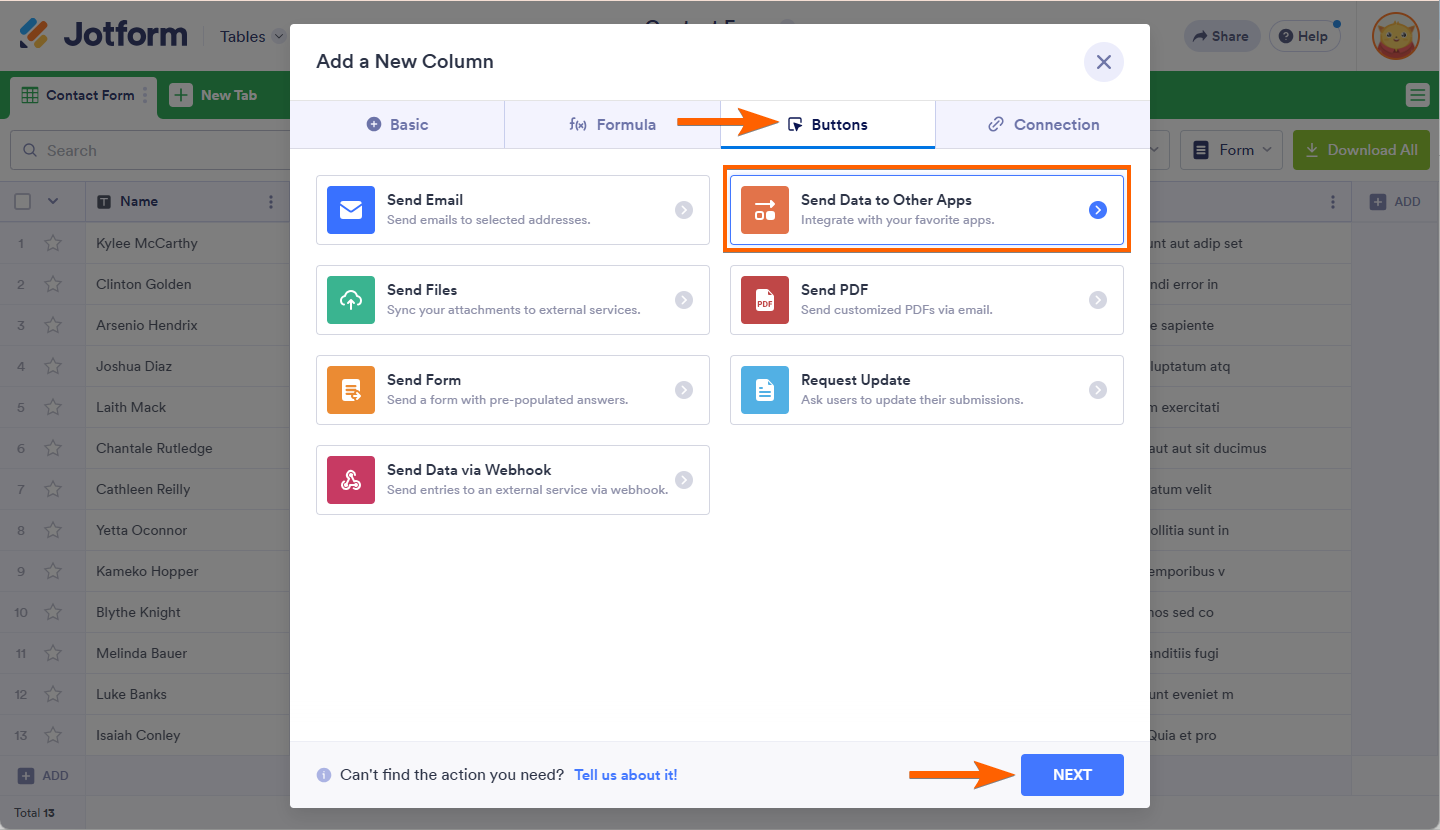Star the Kylee McCarthy row
Viewport: 1440px width, 830px height.
point(53,243)
